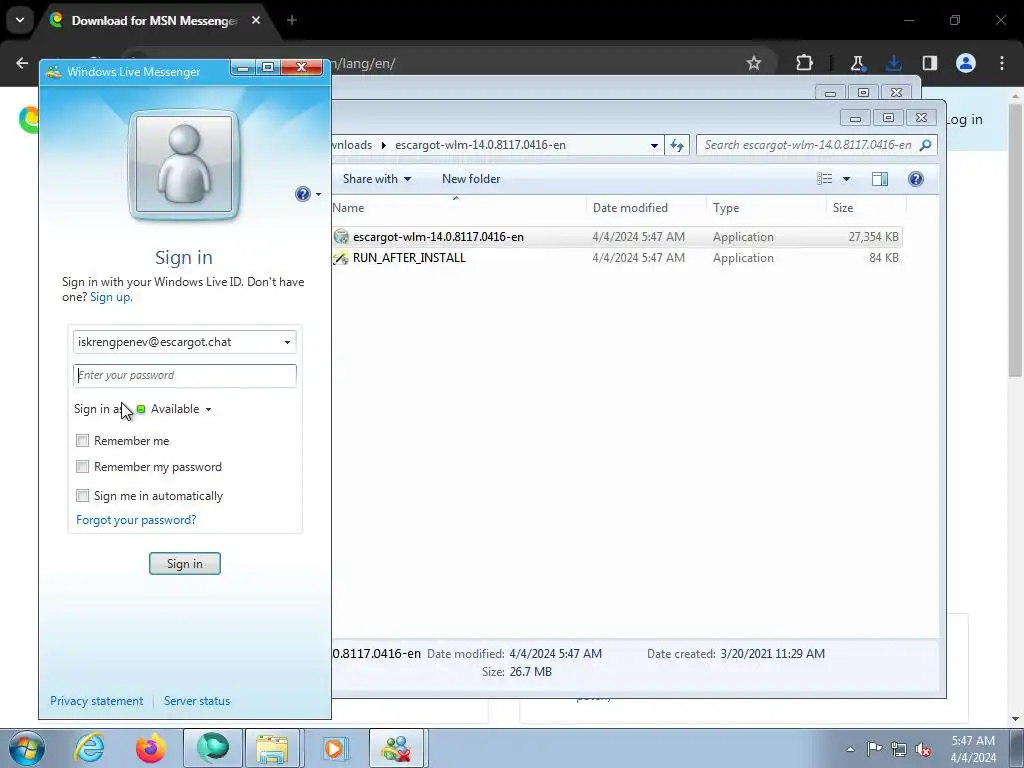Click the Explorer refresh button
The width and height of the screenshot is (1024, 768).
(x=677, y=146)
